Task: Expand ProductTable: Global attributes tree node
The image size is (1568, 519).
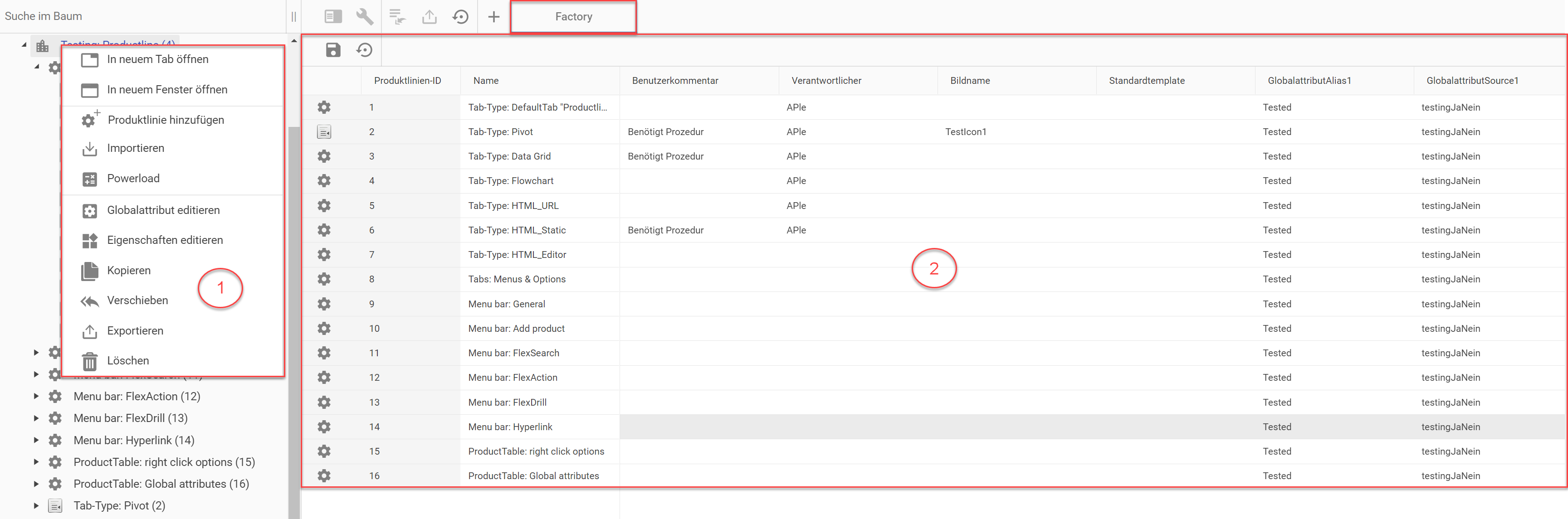Action: click(x=36, y=484)
